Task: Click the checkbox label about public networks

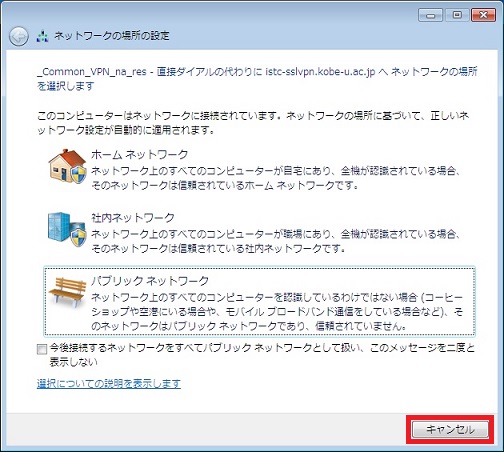Action: pyautogui.click(x=262, y=355)
